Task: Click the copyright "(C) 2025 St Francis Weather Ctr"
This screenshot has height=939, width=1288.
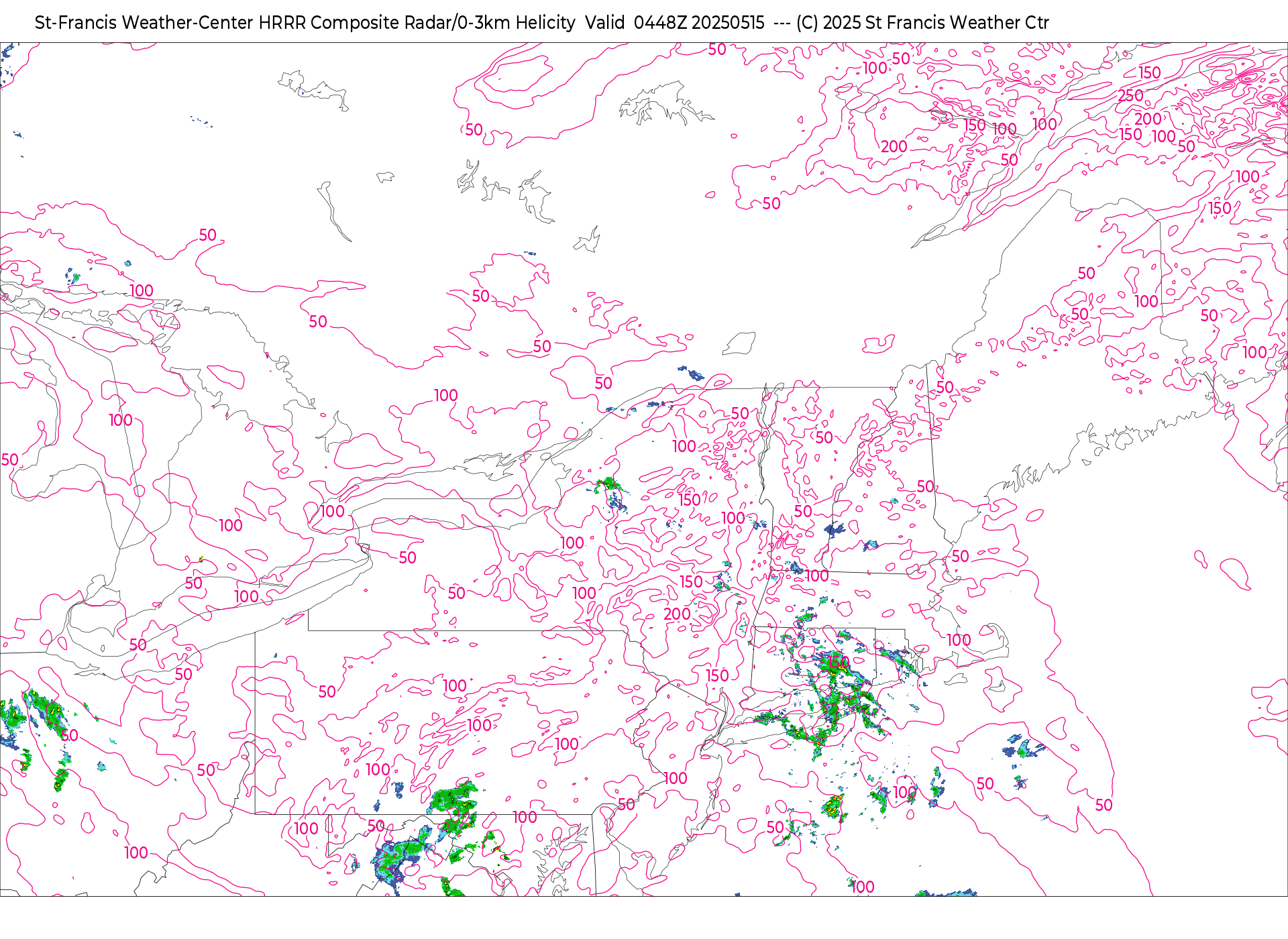Action: 922,23
